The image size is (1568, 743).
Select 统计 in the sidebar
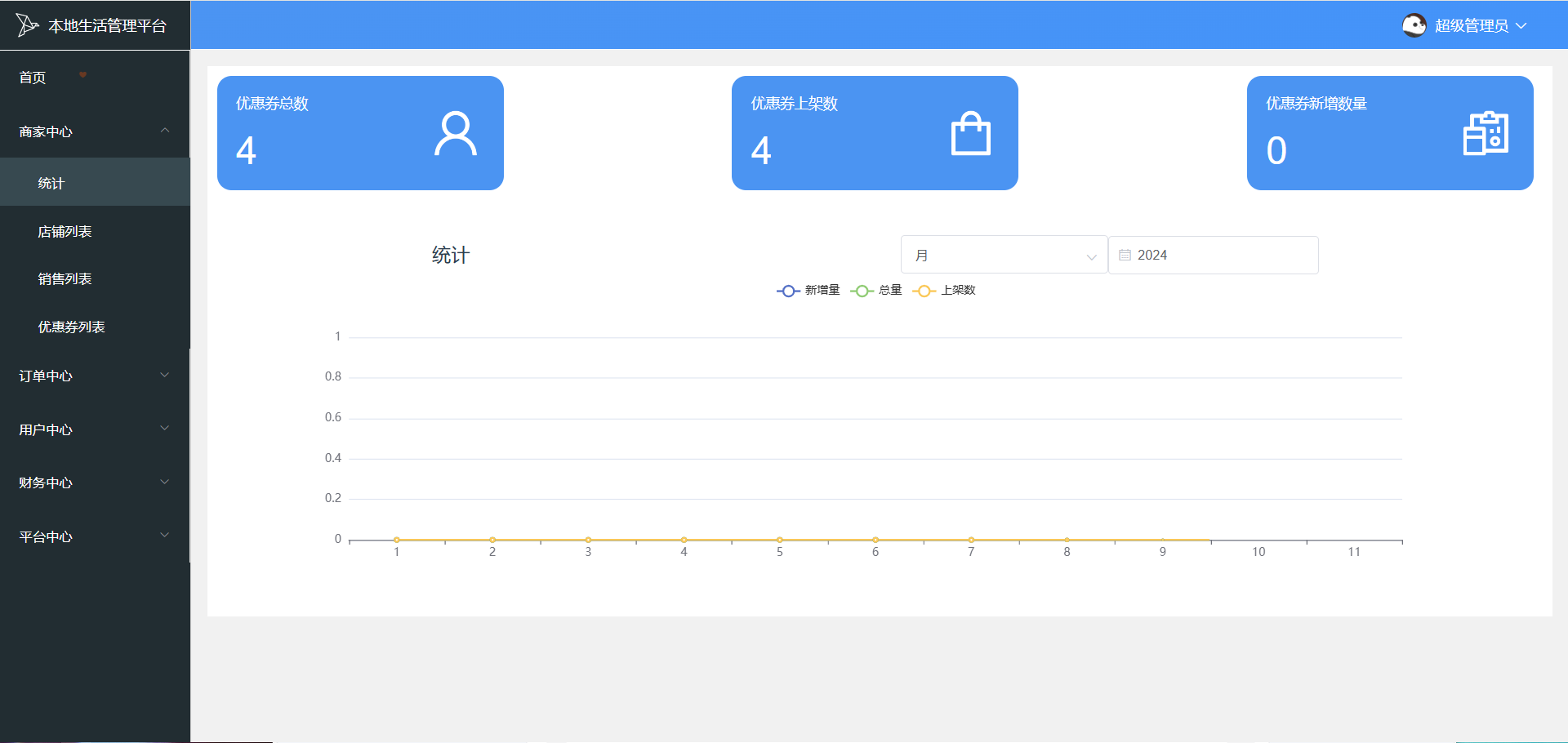(x=95, y=183)
